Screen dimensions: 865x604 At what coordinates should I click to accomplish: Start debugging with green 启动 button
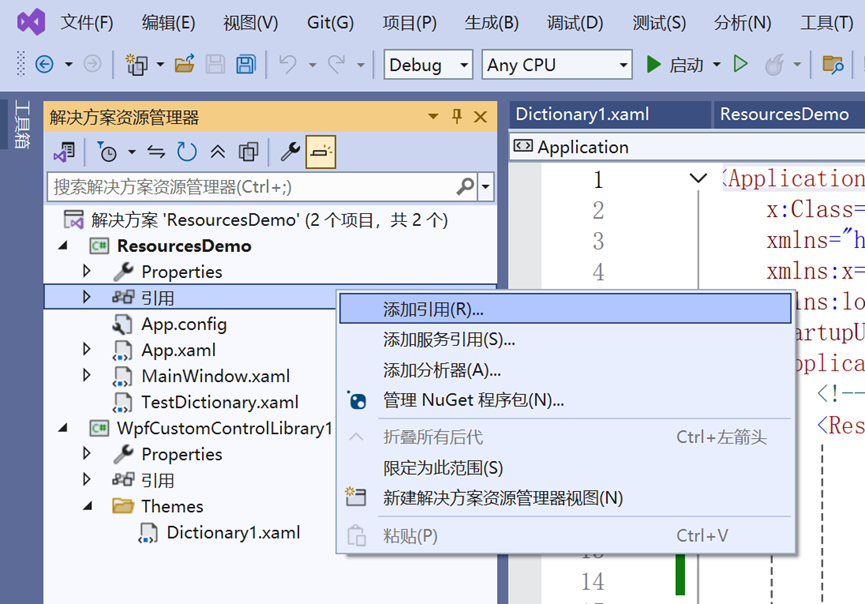pyautogui.click(x=674, y=65)
